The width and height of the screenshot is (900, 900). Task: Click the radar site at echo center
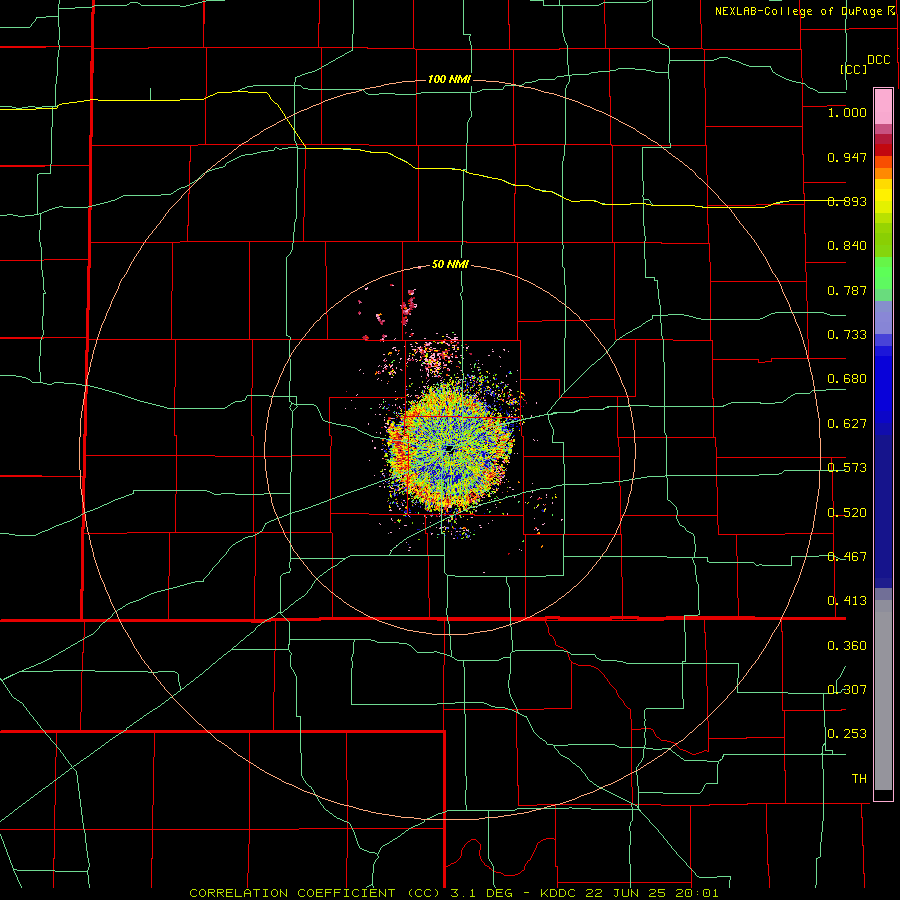449,448
